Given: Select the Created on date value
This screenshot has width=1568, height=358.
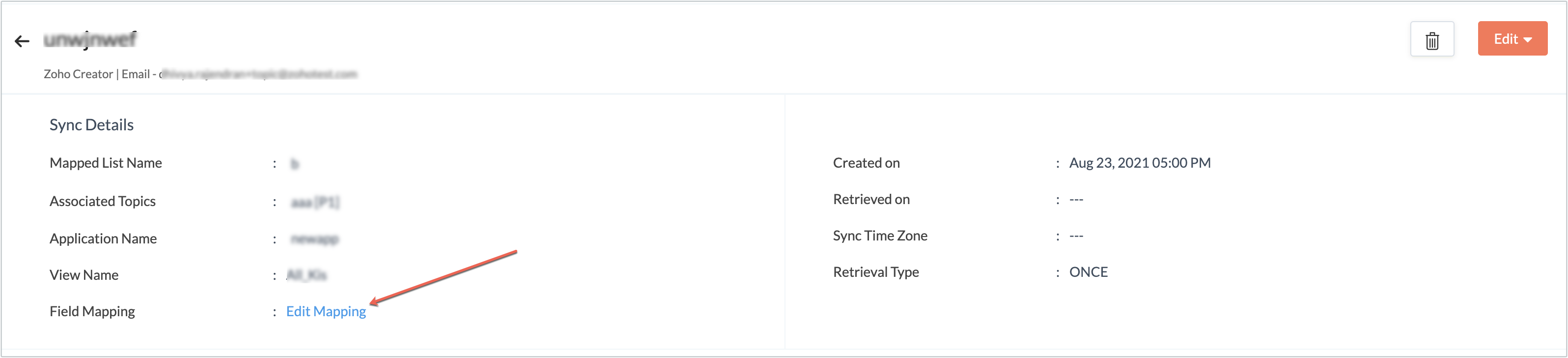Looking at the screenshot, I should [x=1140, y=163].
